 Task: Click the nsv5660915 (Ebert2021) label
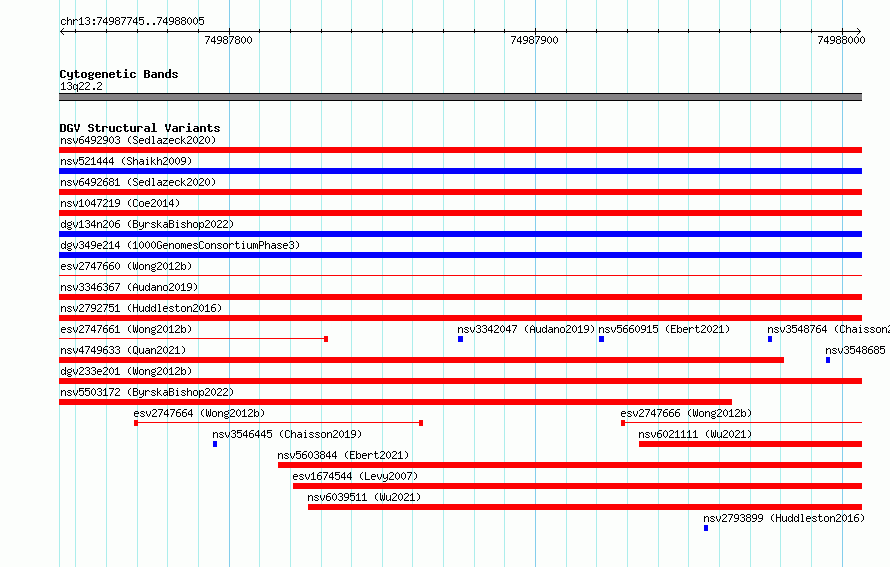[664, 329]
